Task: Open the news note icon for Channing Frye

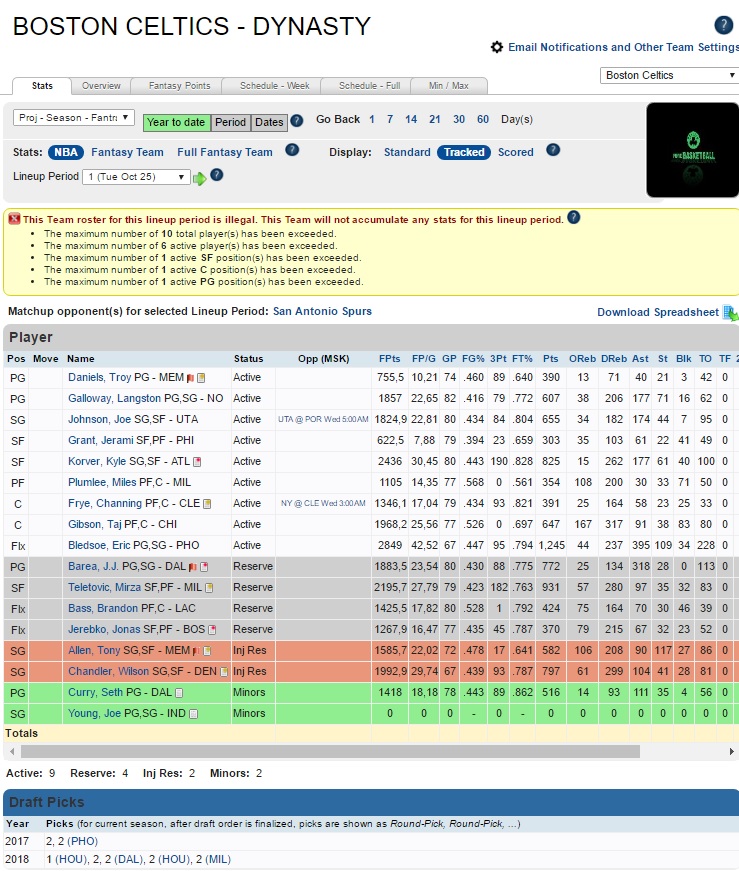Action: point(207,504)
